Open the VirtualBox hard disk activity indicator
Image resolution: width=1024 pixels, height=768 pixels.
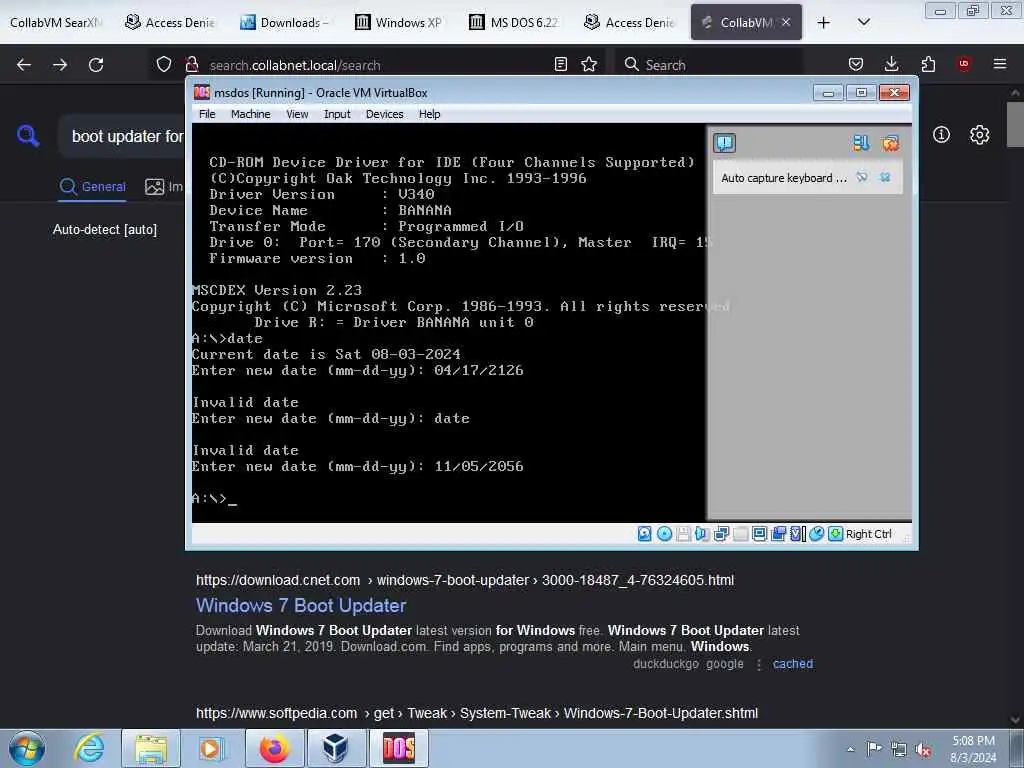[x=644, y=534]
